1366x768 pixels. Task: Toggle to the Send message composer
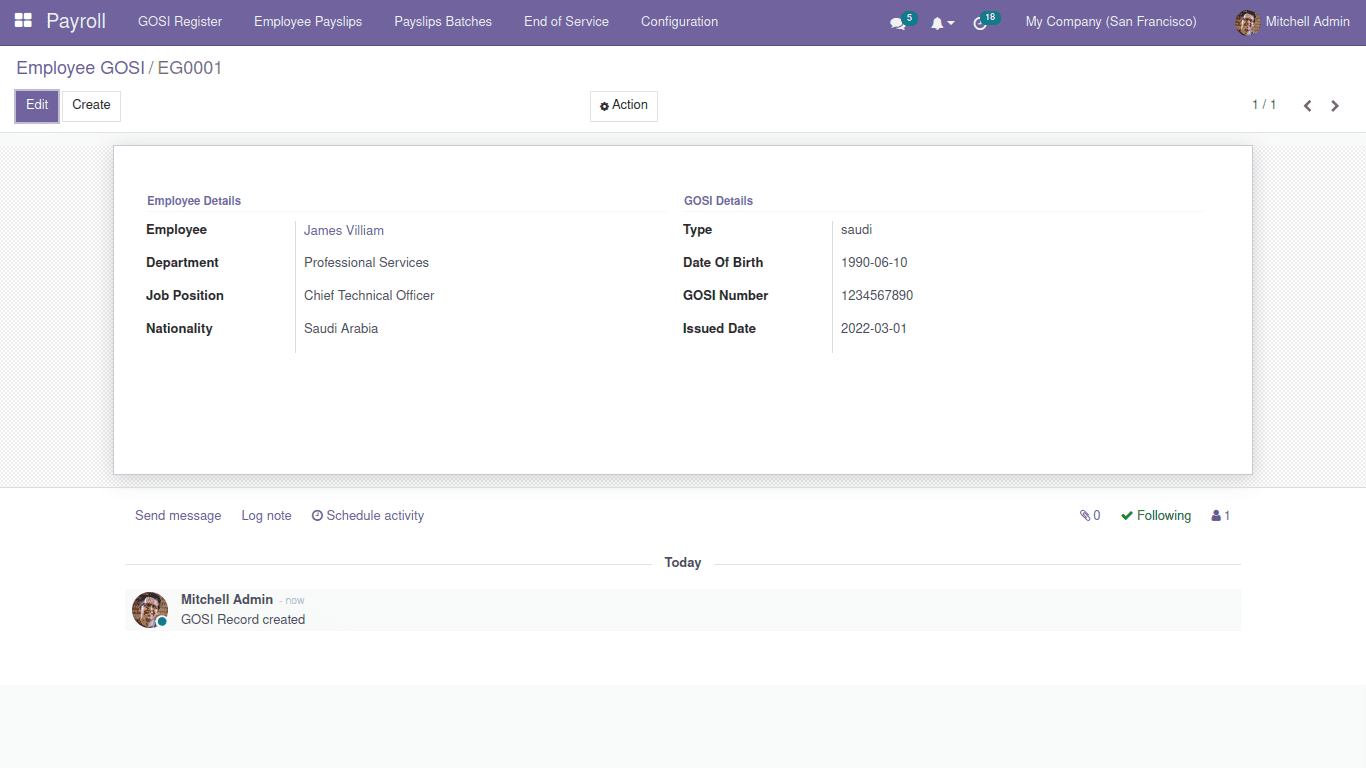pos(178,515)
